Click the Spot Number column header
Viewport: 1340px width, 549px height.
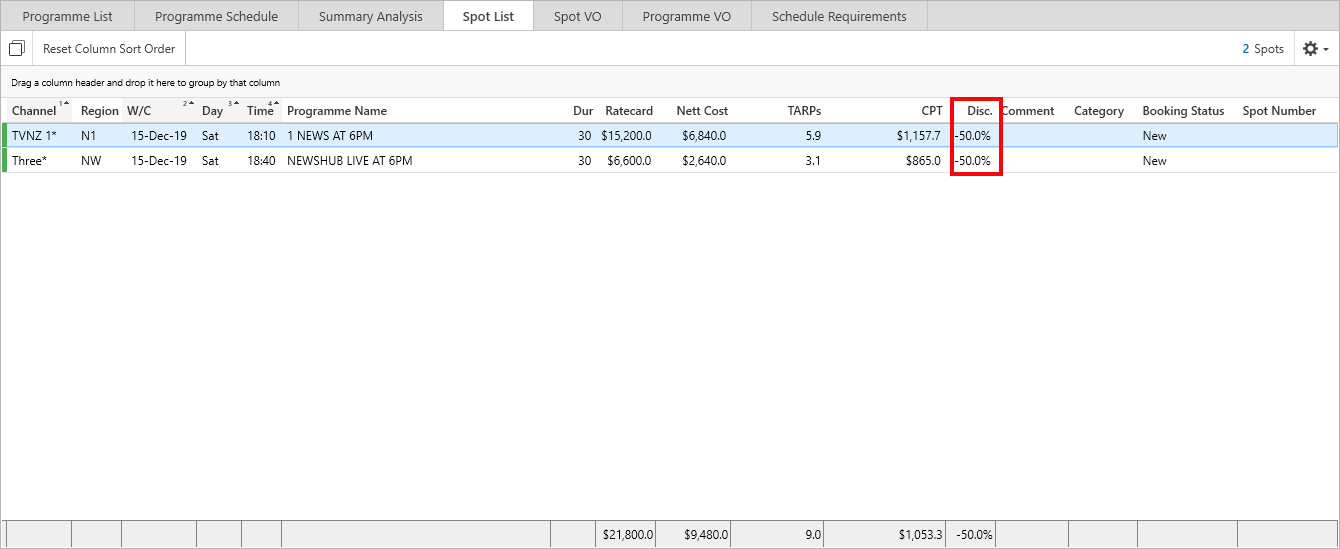coord(1279,111)
